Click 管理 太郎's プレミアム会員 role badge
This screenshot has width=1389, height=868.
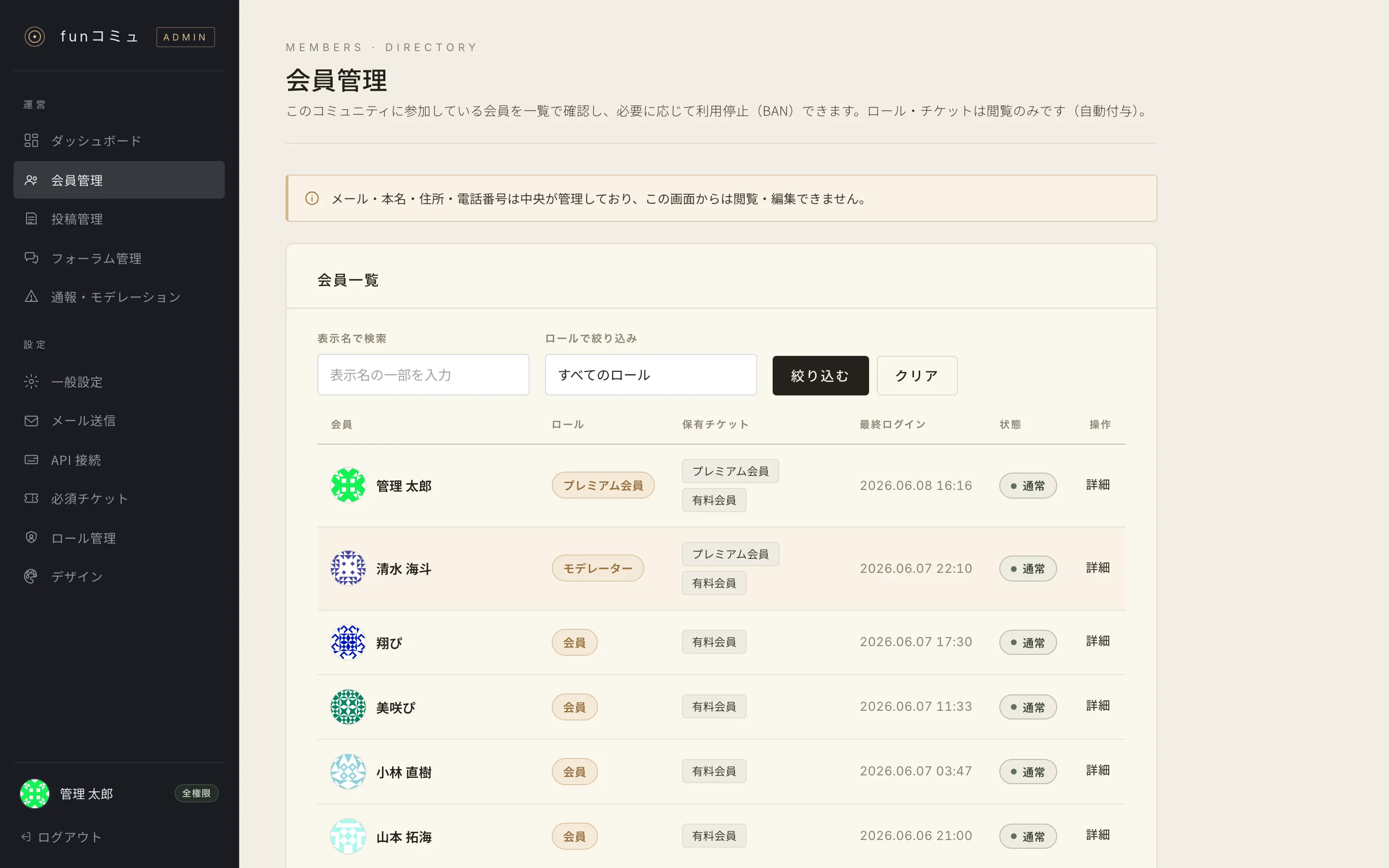coord(603,485)
